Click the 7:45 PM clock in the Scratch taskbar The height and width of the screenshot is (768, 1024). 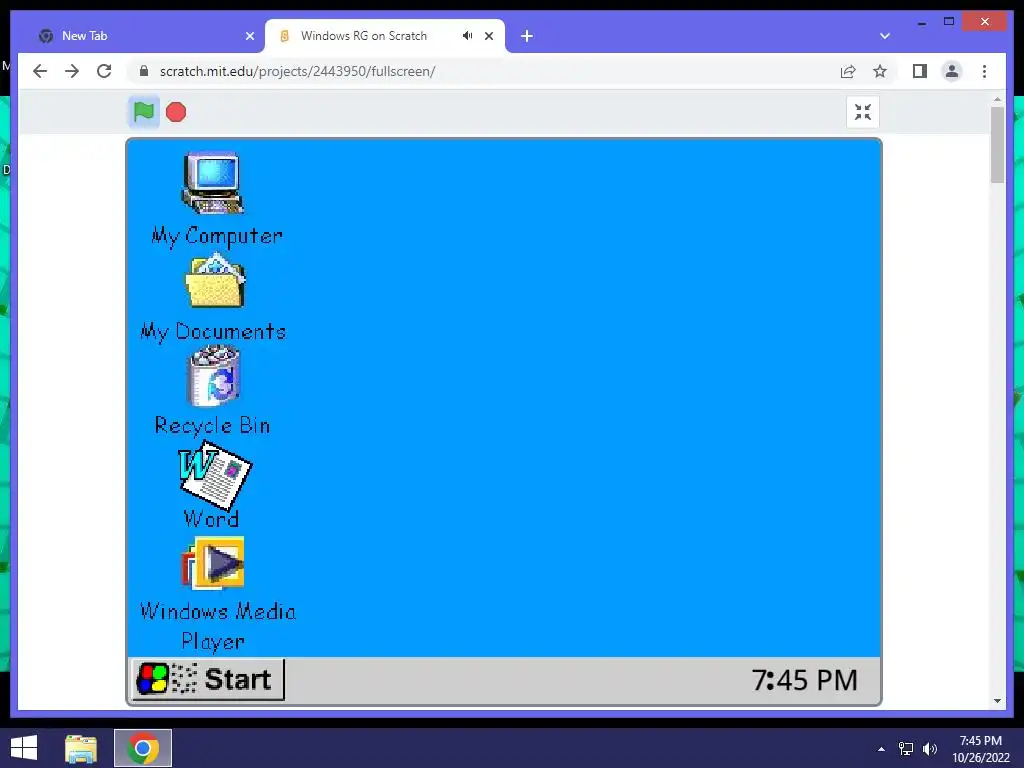804,680
